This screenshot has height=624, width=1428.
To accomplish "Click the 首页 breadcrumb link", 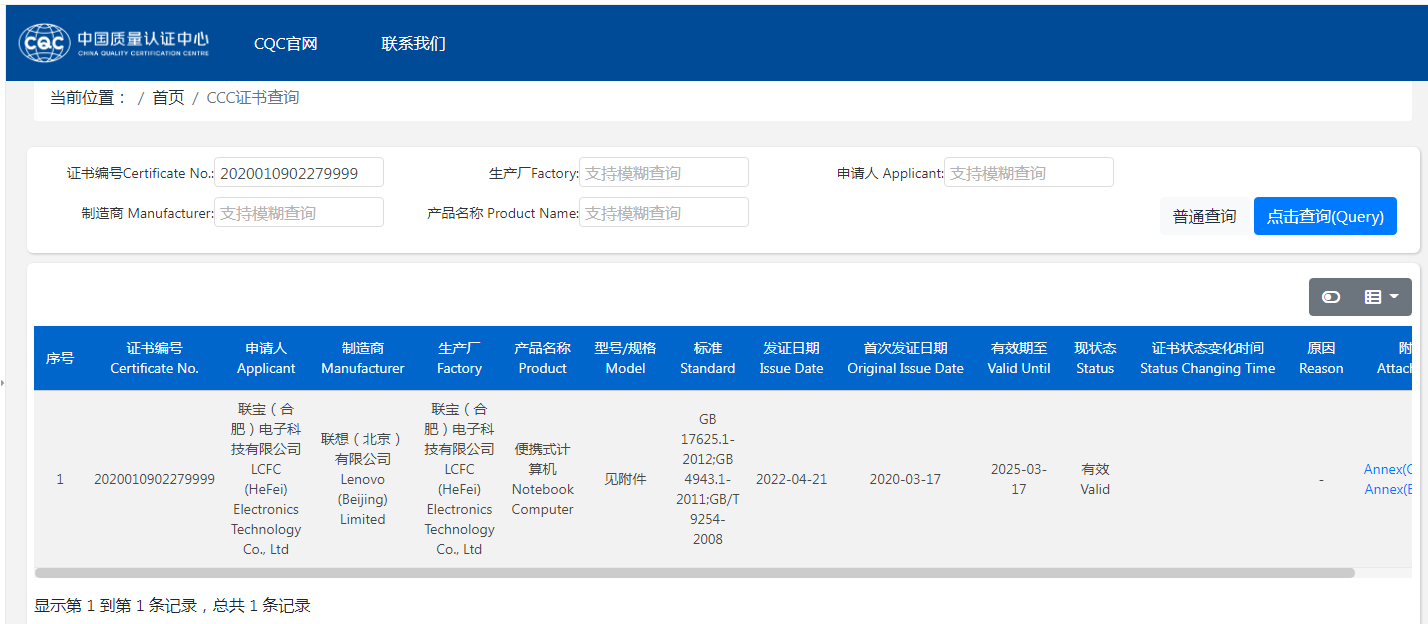I will pos(168,98).
